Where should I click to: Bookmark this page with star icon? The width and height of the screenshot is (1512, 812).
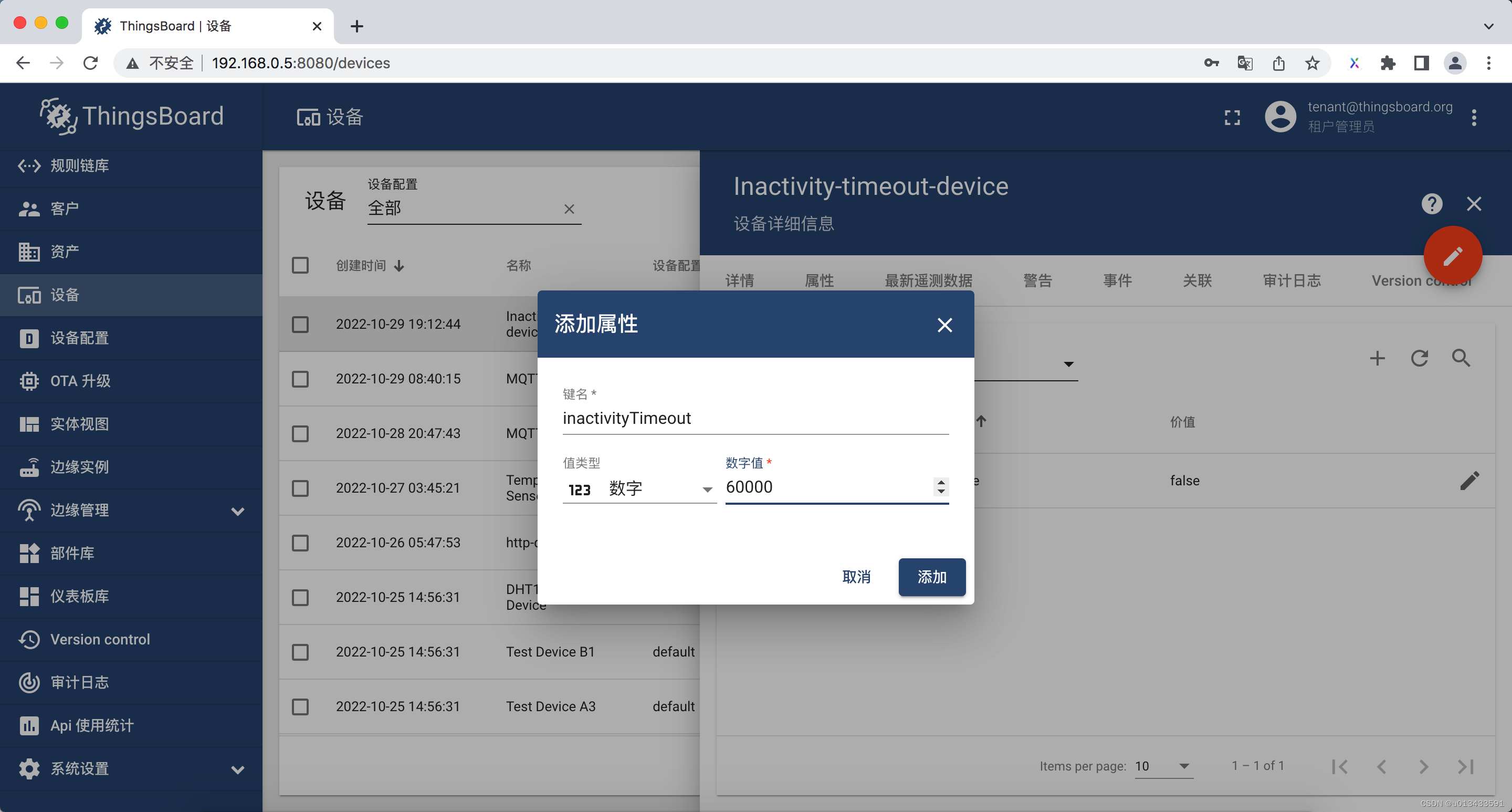pos(1312,63)
